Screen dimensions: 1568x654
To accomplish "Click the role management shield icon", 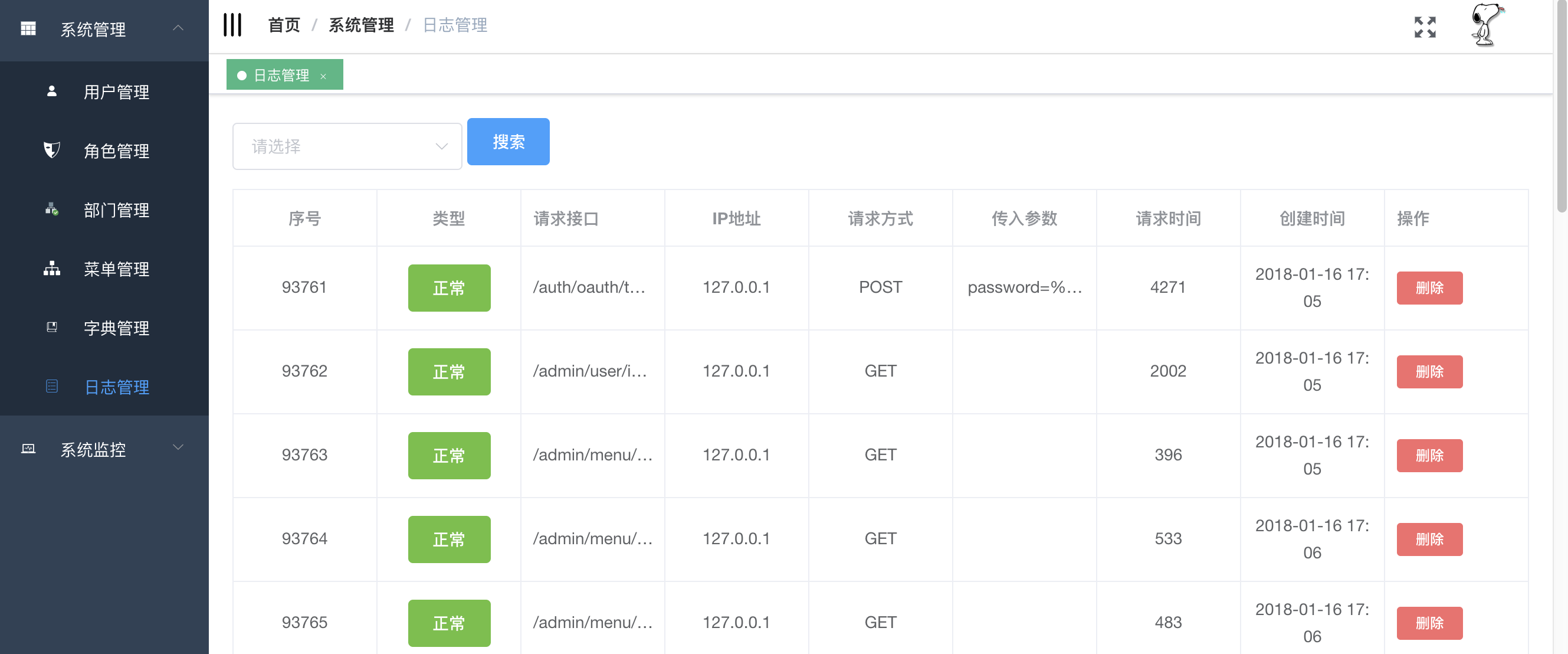I will point(52,150).
